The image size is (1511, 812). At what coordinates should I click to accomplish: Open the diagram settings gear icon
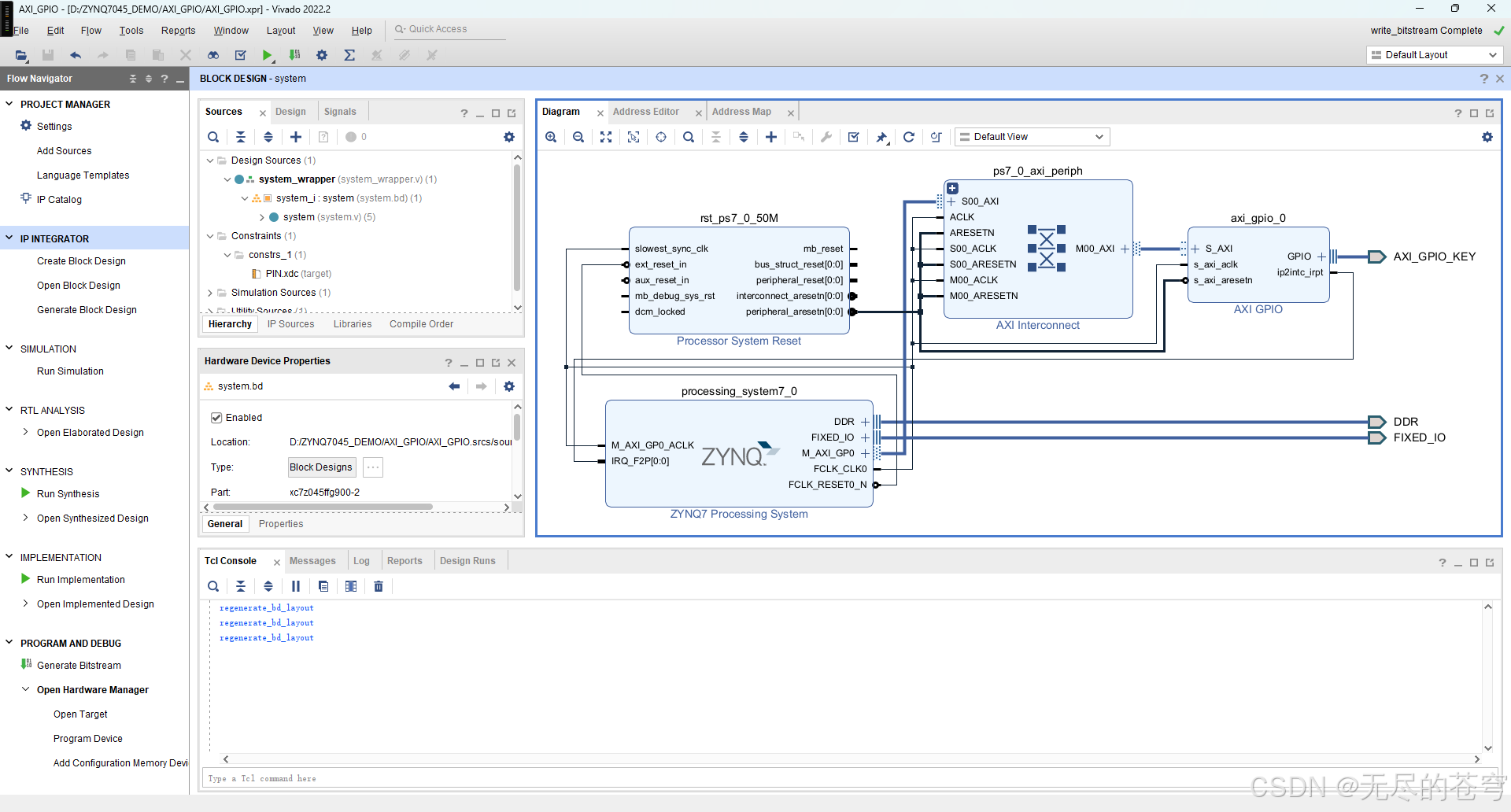1487,137
